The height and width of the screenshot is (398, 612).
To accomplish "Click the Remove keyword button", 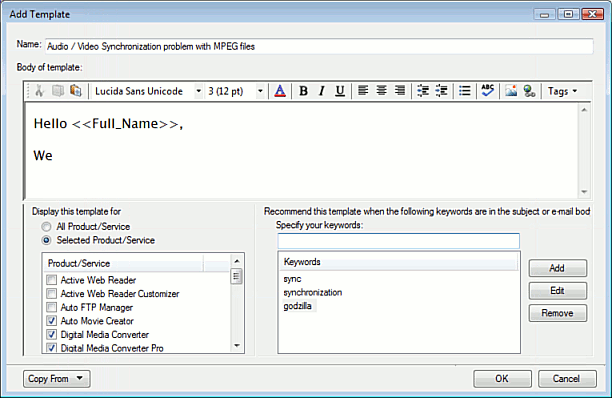I will coord(558,313).
